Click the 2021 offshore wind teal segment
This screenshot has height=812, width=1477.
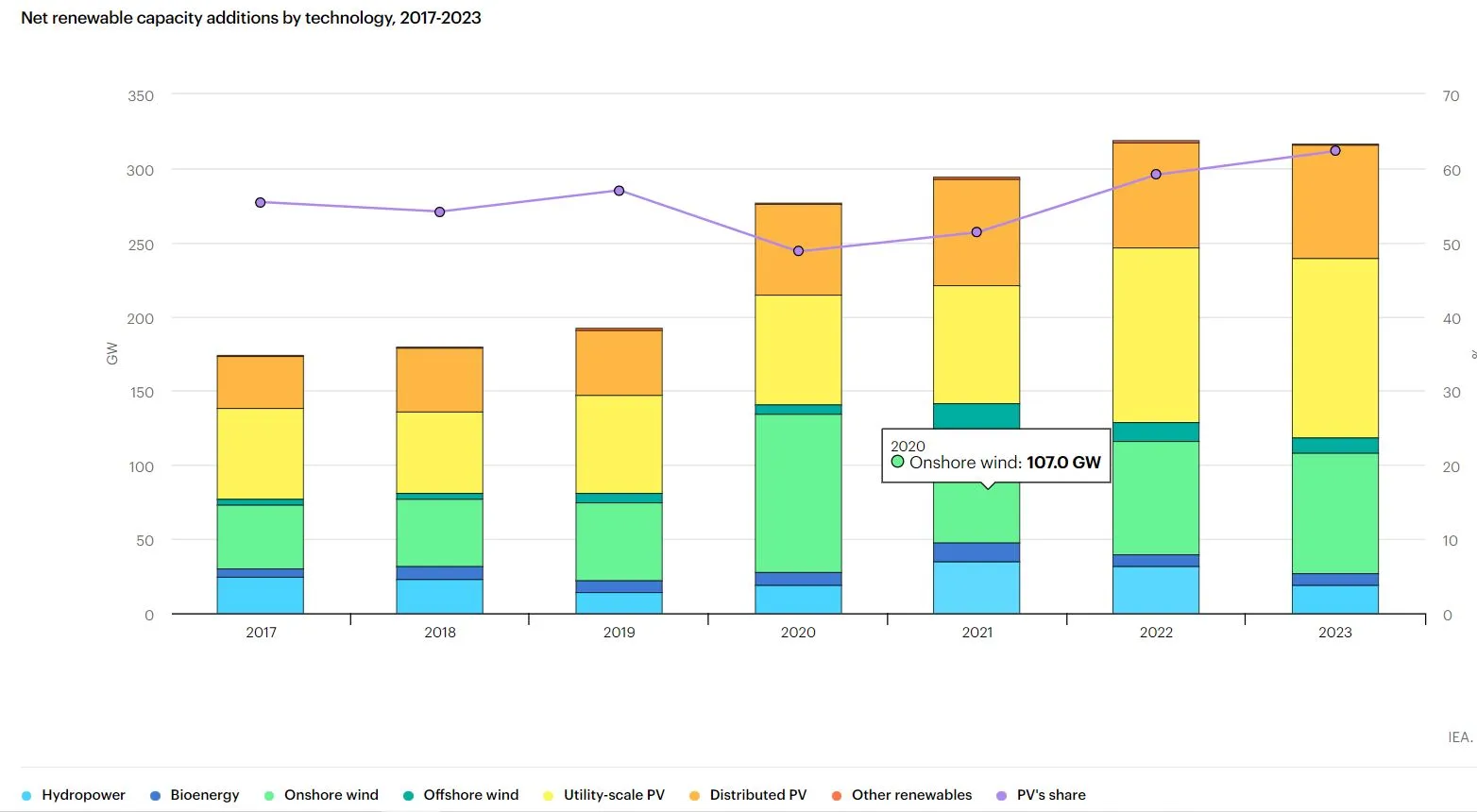point(977,415)
